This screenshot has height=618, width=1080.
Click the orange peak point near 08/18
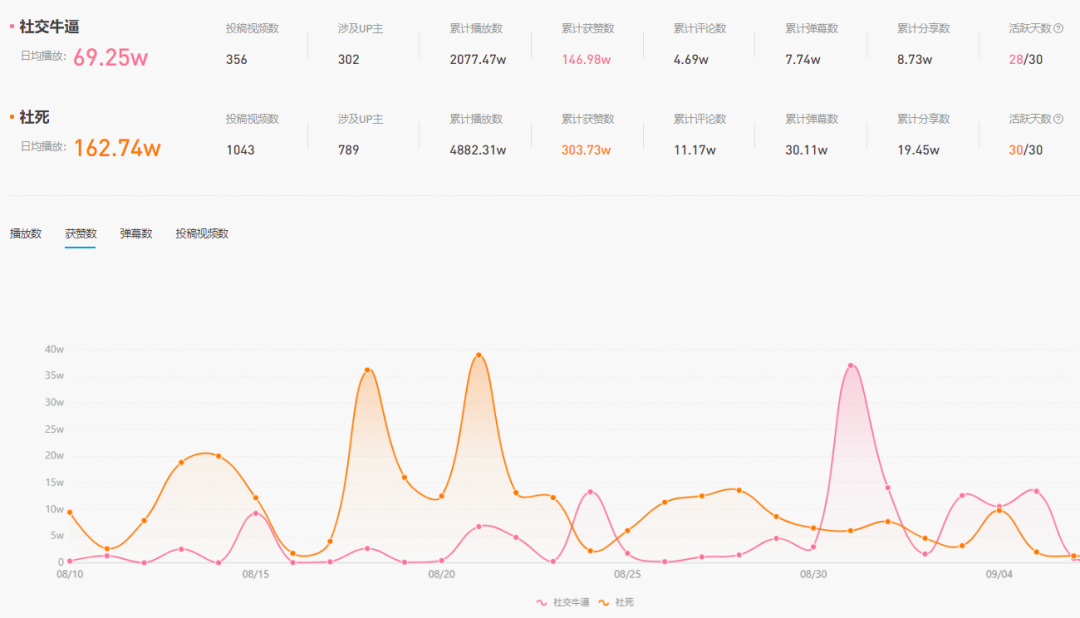click(x=367, y=370)
